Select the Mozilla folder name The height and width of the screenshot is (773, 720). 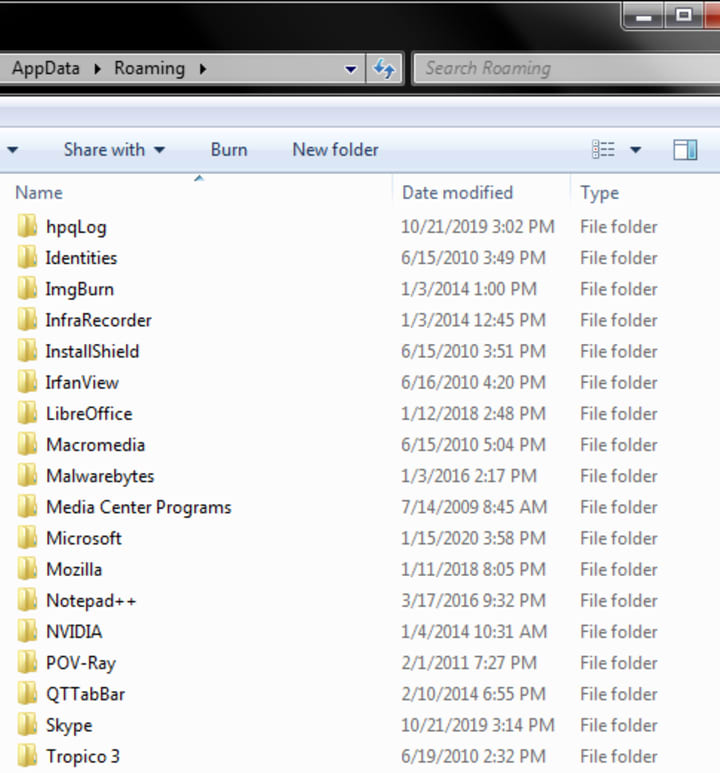tap(74, 569)
